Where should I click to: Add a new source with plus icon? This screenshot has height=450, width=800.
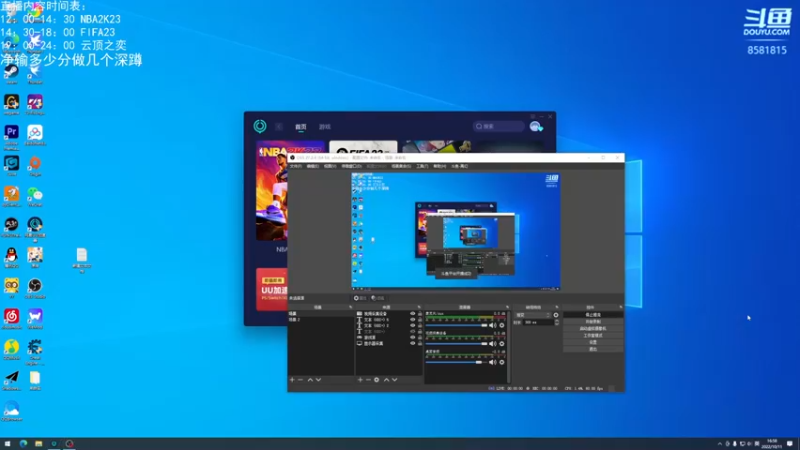360,380
